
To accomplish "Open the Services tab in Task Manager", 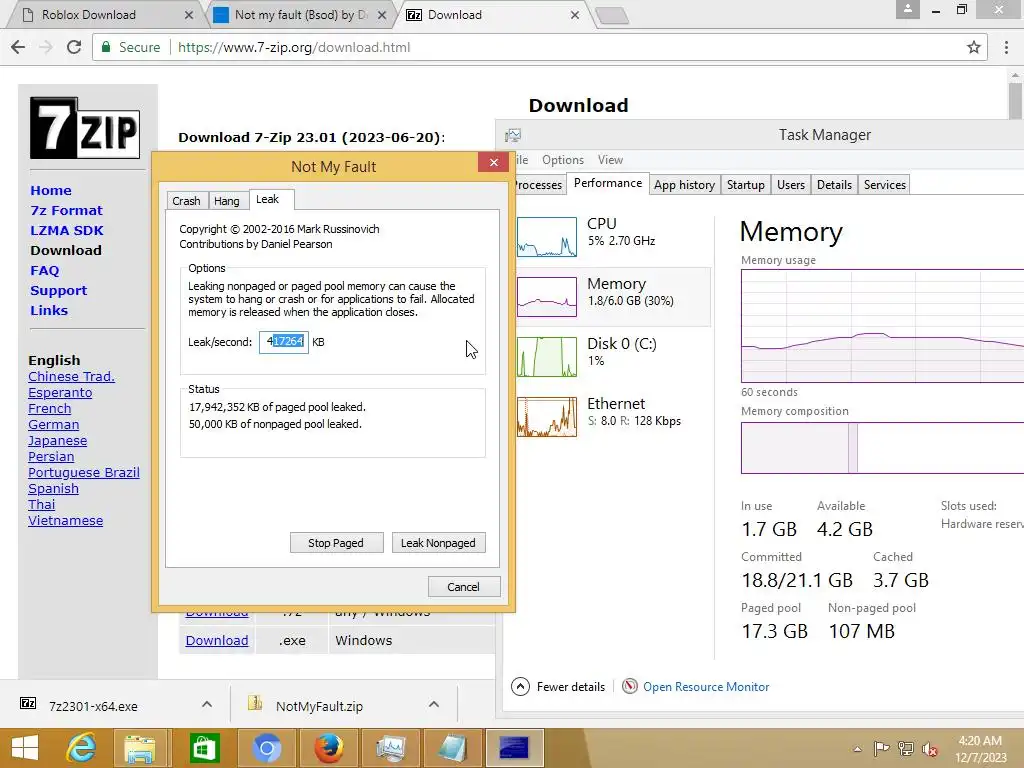I will click(885, 185).
